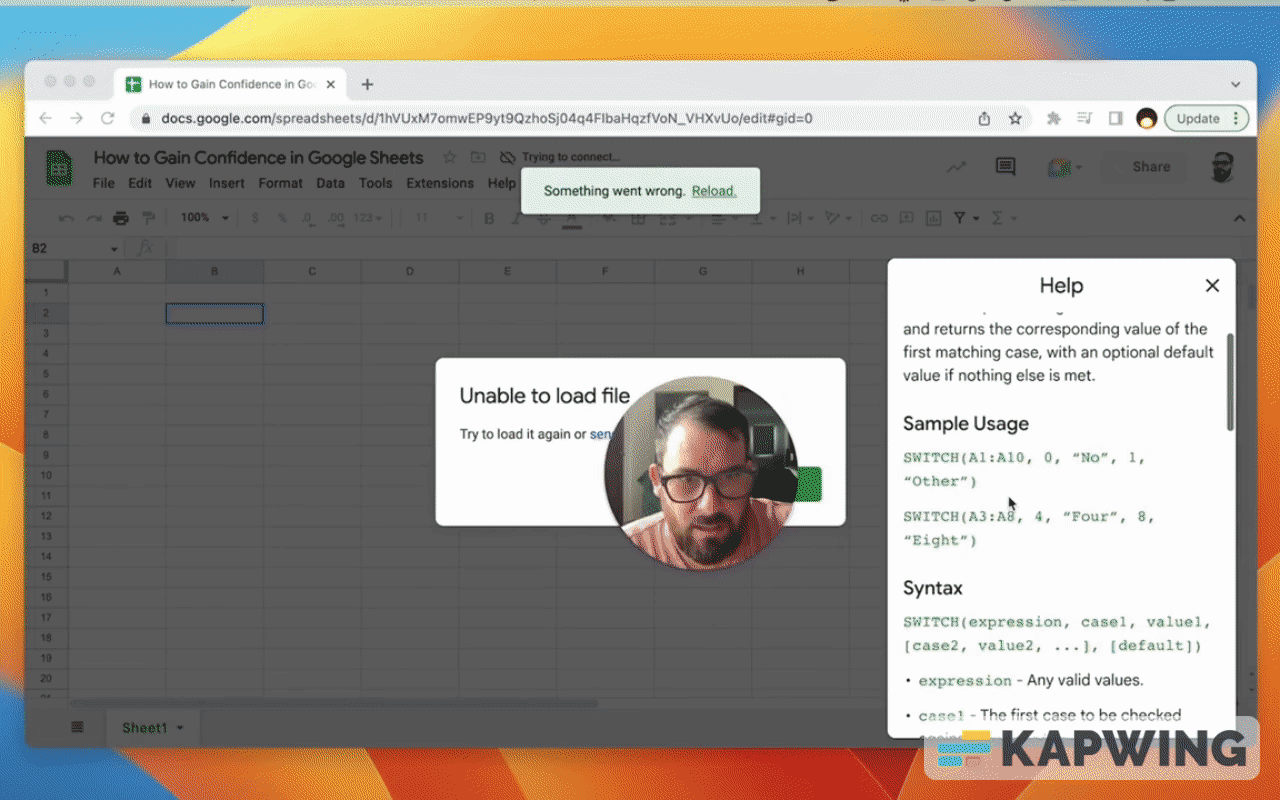
Task: Click the increase decimal places icon
Action: 336,218
